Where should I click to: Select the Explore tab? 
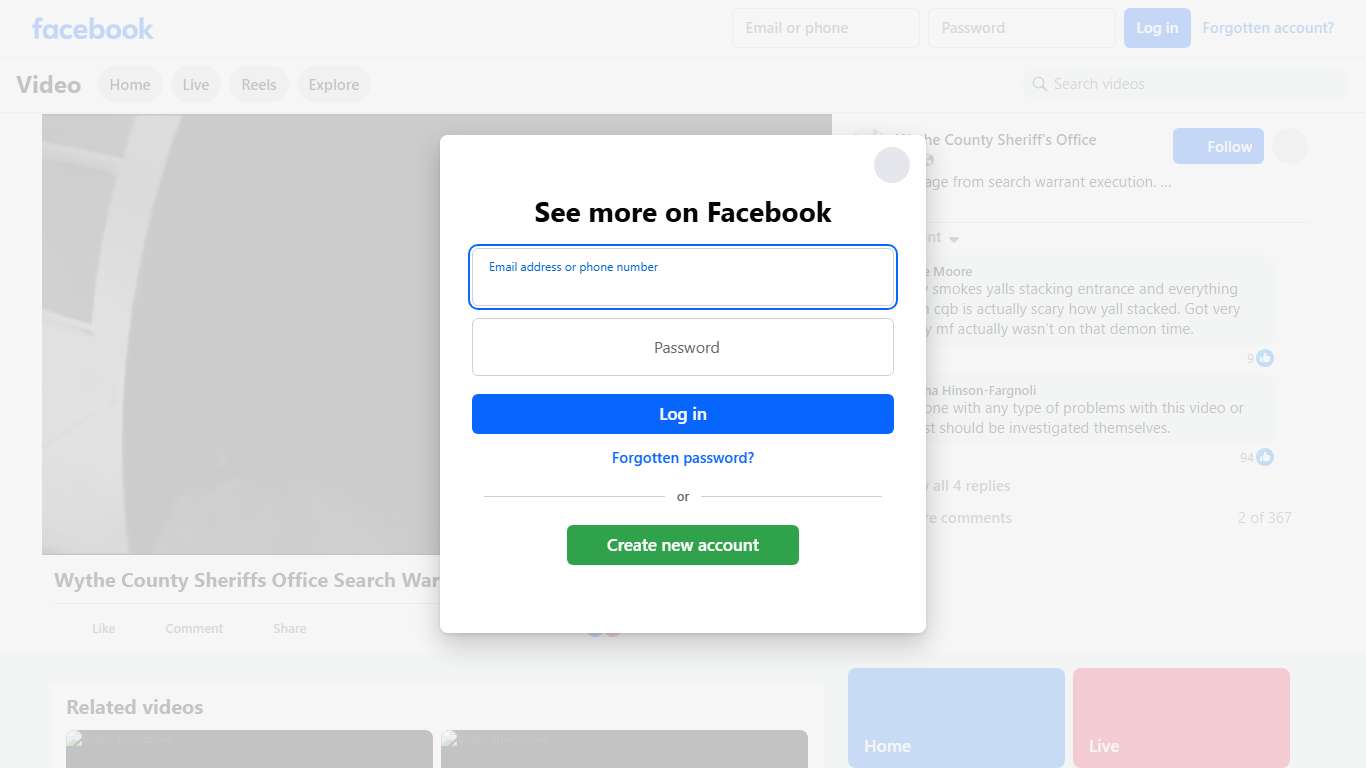tap(334, 85)
